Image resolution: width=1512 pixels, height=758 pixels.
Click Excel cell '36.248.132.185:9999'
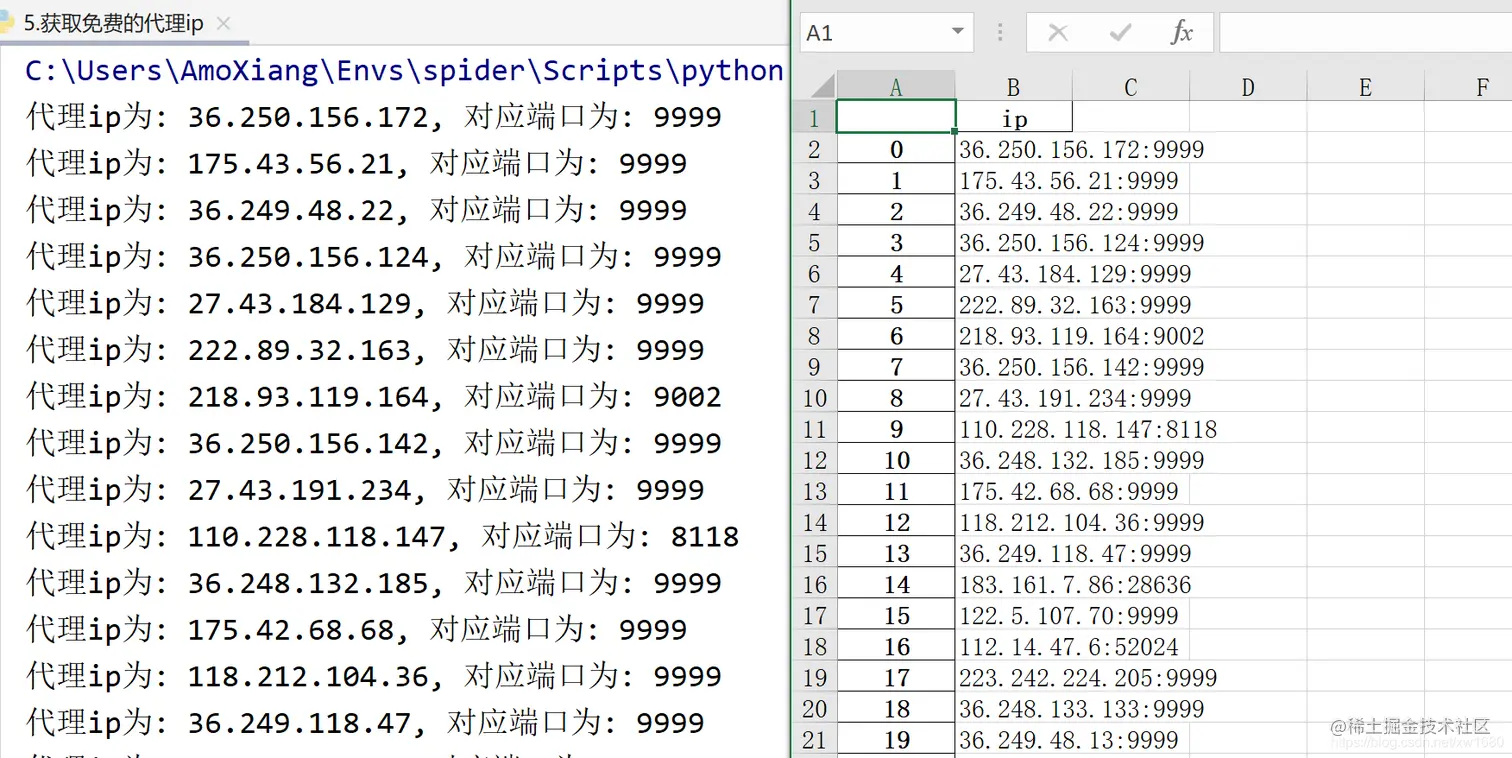click(1081, 461)
